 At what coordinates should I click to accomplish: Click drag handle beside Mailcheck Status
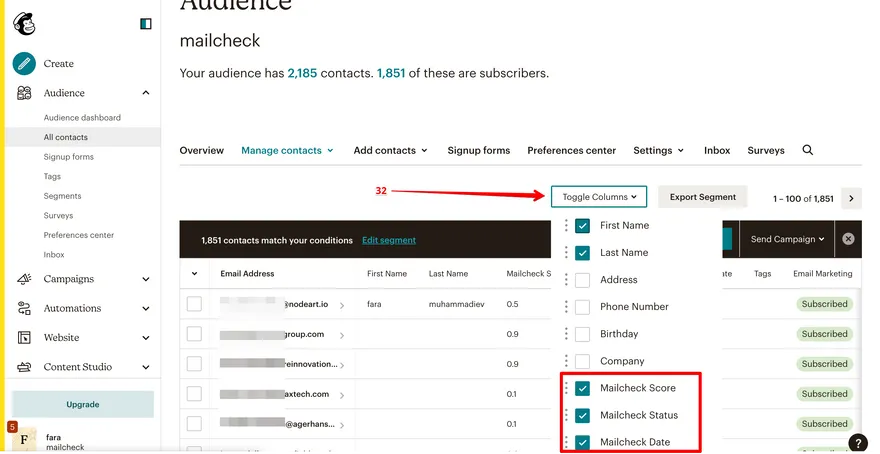[x=566, y=415]
